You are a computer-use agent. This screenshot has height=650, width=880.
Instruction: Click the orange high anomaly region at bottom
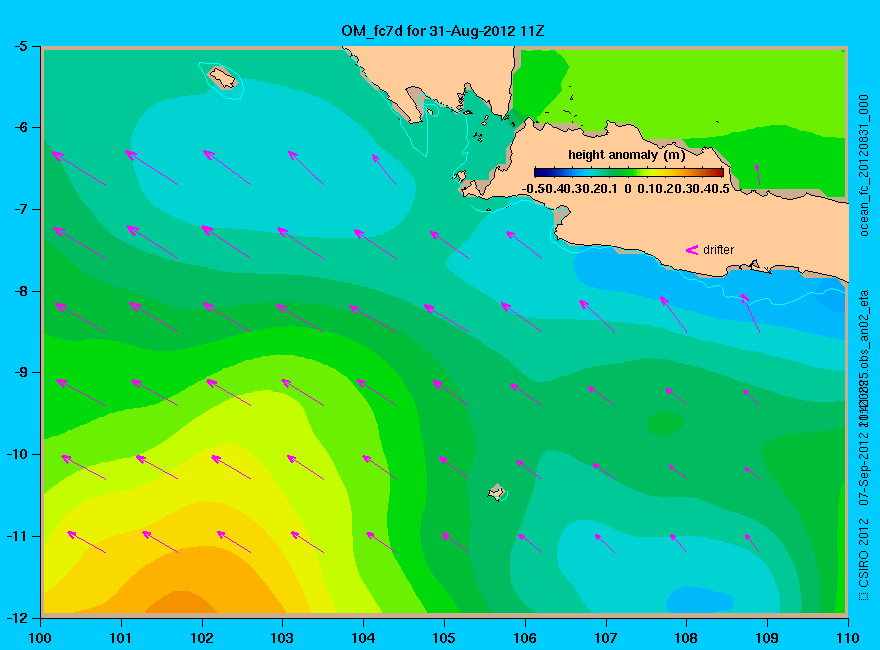point(182,602)
